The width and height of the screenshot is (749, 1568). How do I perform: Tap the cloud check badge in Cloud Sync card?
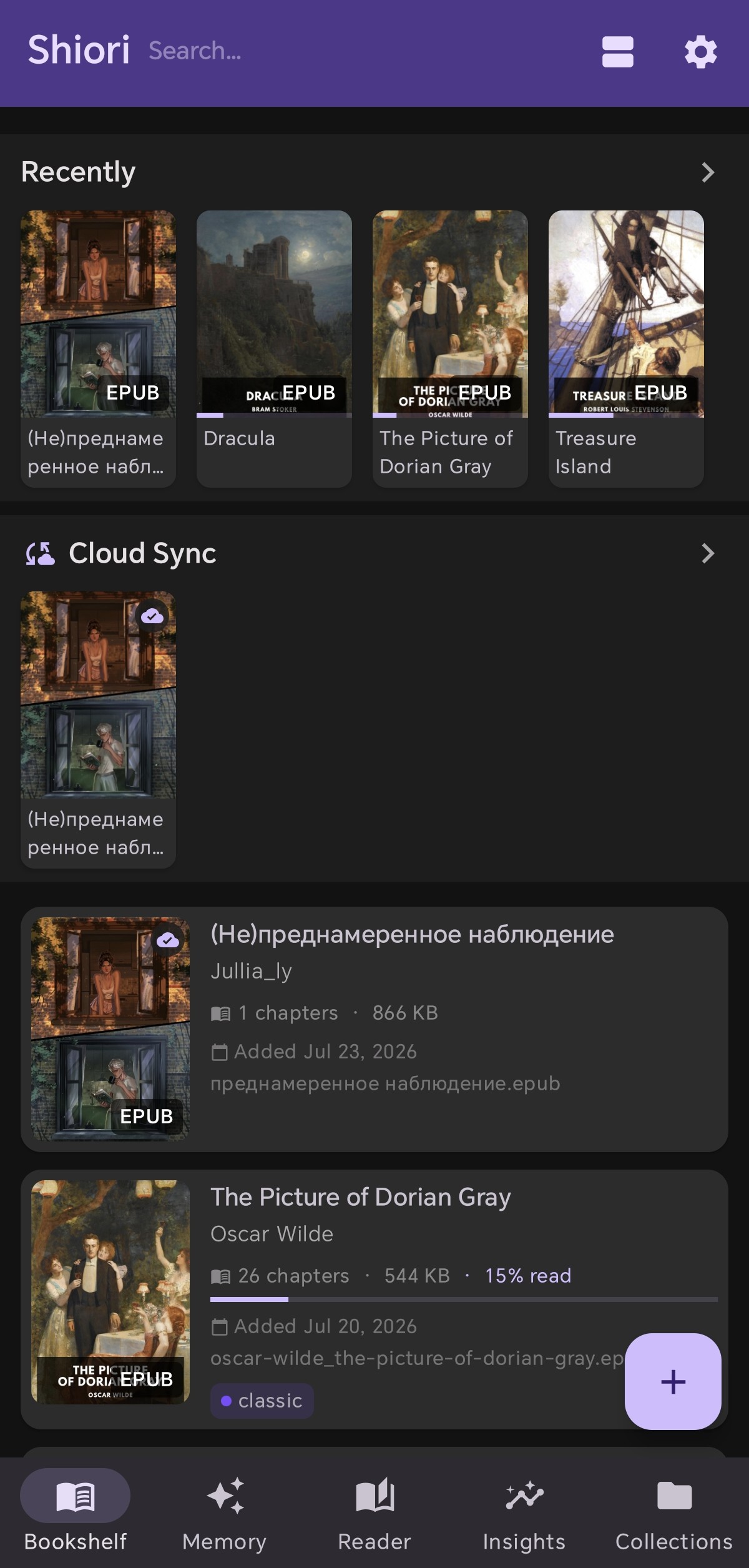(152, 616)
